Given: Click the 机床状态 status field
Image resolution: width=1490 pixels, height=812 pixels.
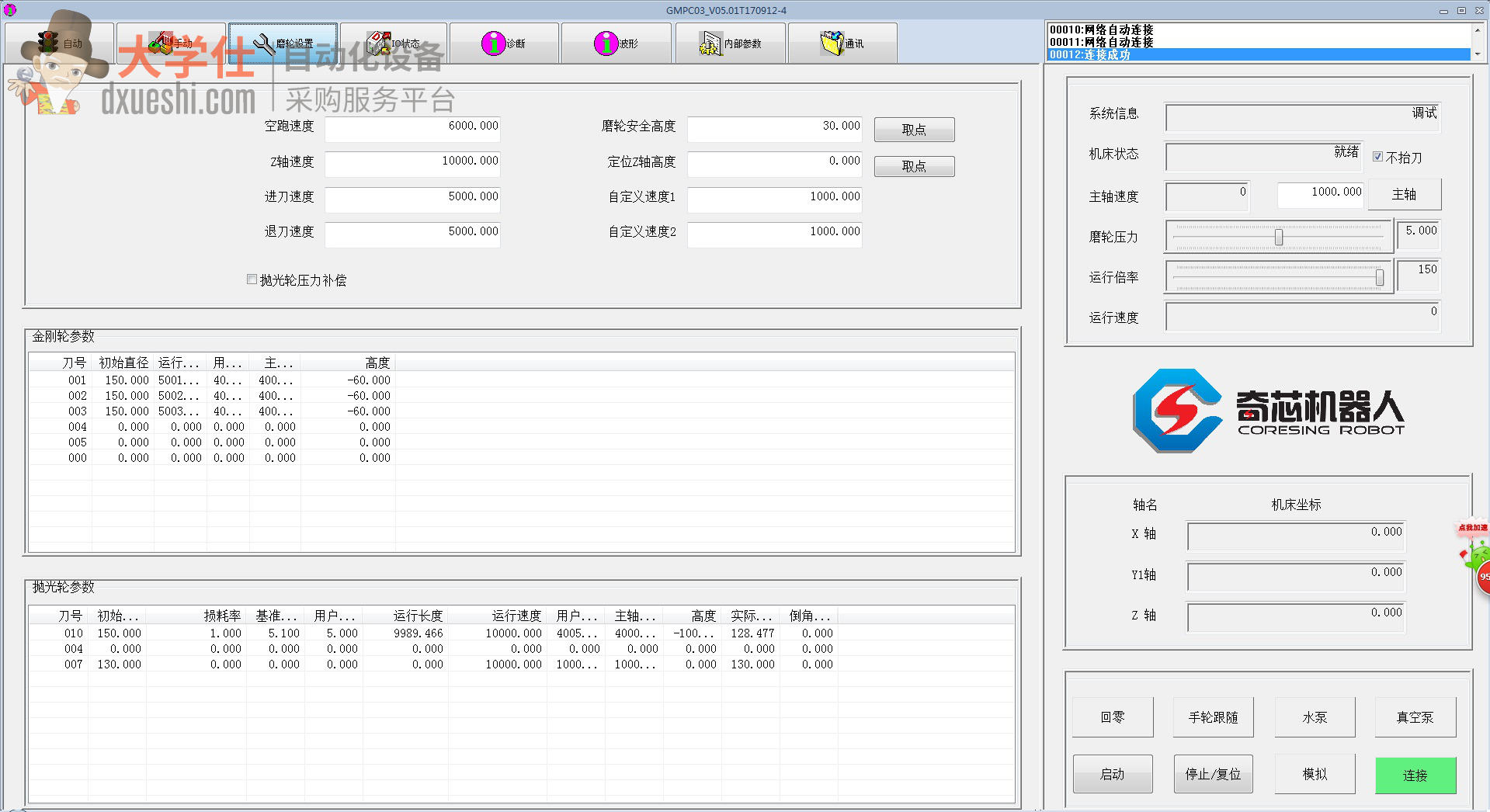Looking at the screenshot, I should point(1264,157).
